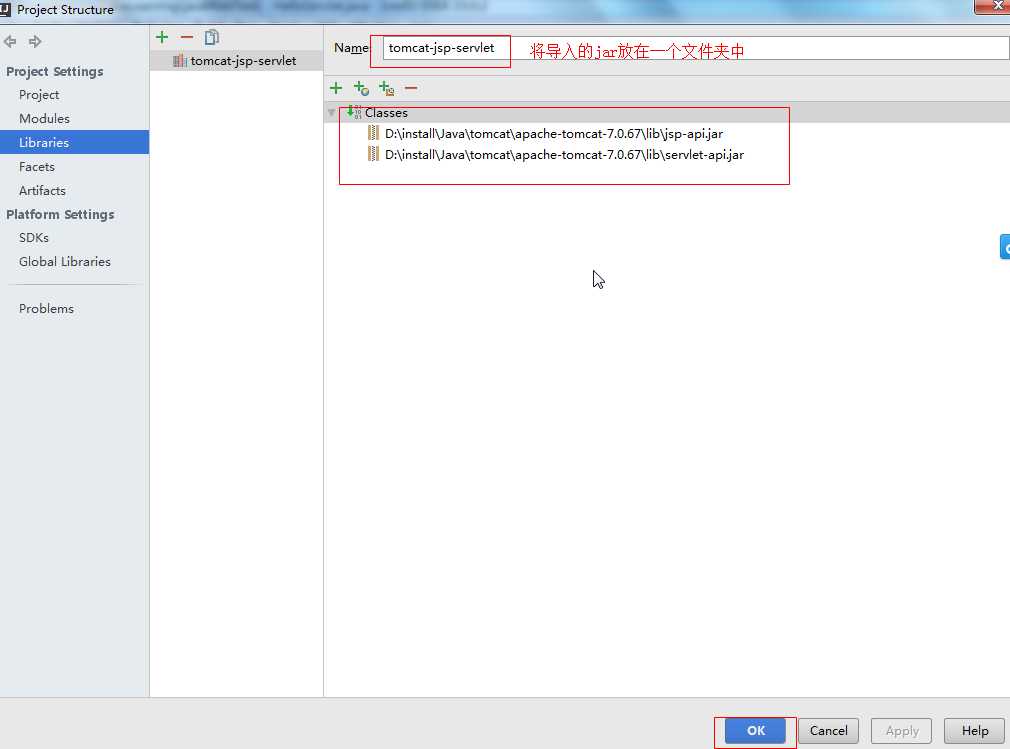1010x749 pixels.
Task: Open Global Libraries settings
Action: pyautogui.click(x=65, y=261)
